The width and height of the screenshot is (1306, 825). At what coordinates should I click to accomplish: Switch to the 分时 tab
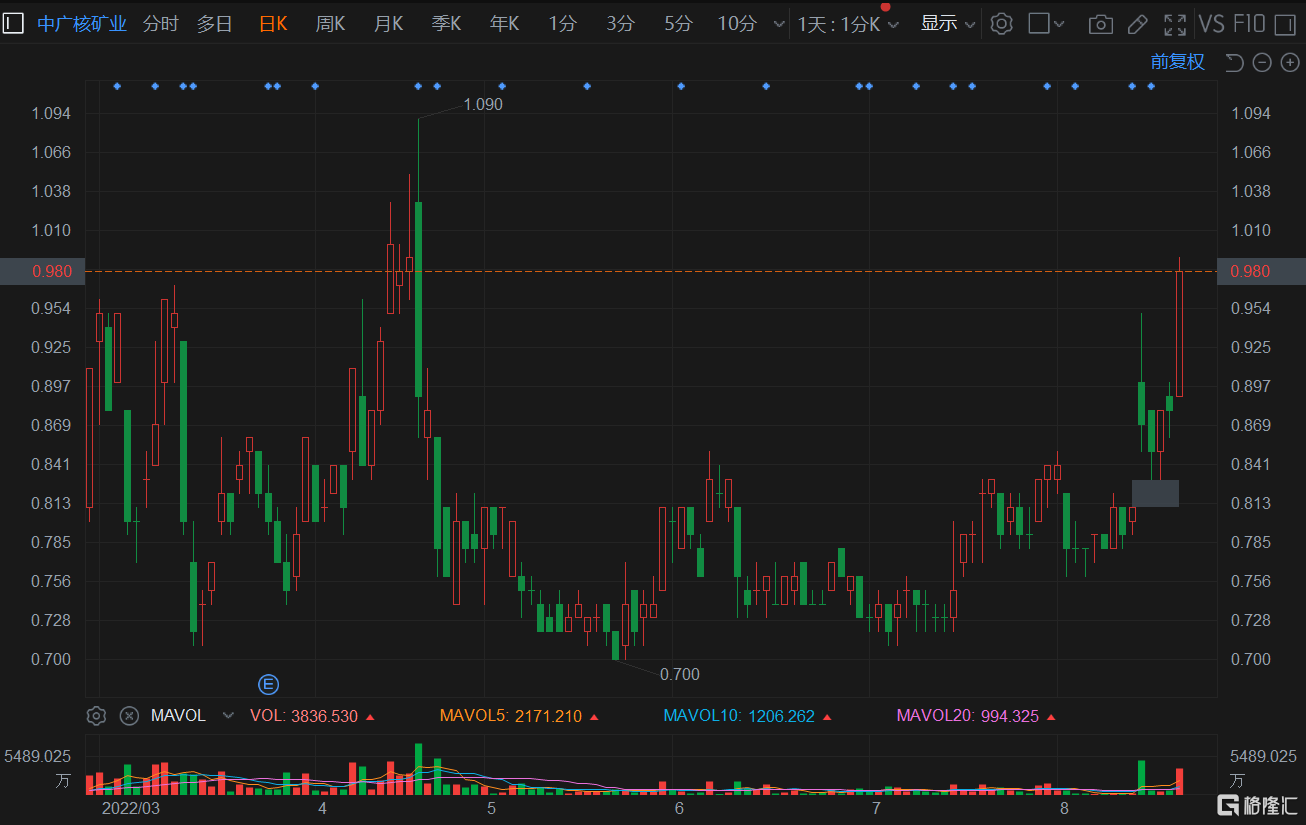pyautogui.click(x=160, y=24)
